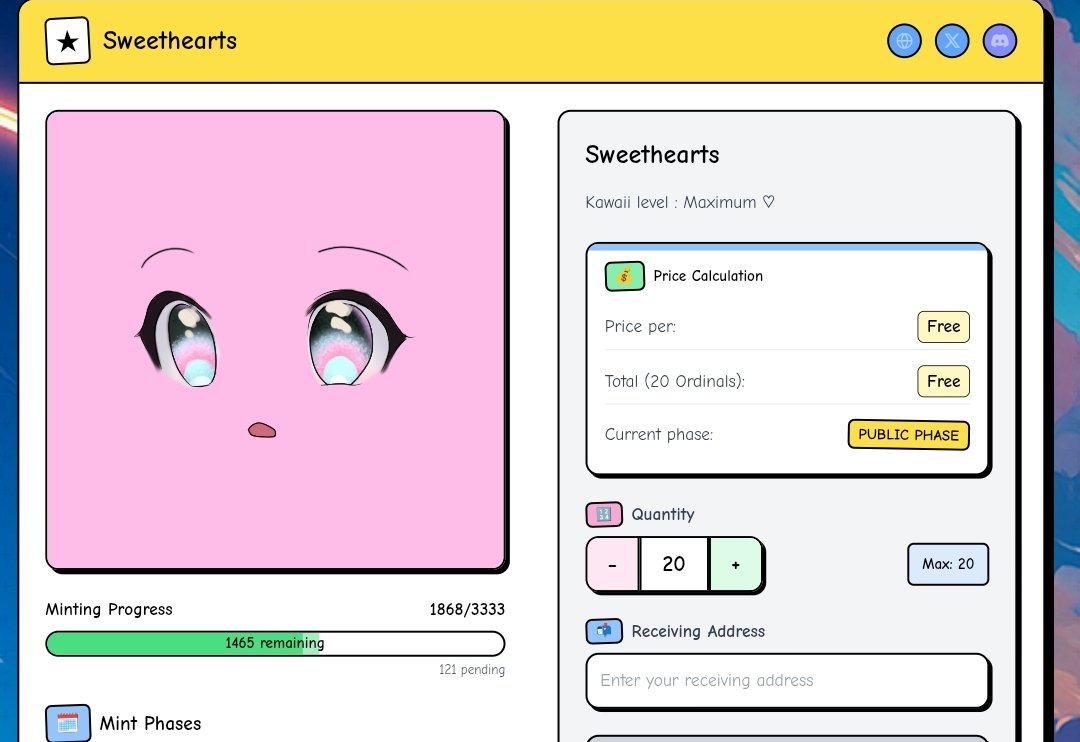Click the star logo icon in header
1080x742 pixels.
pos(68,41)
